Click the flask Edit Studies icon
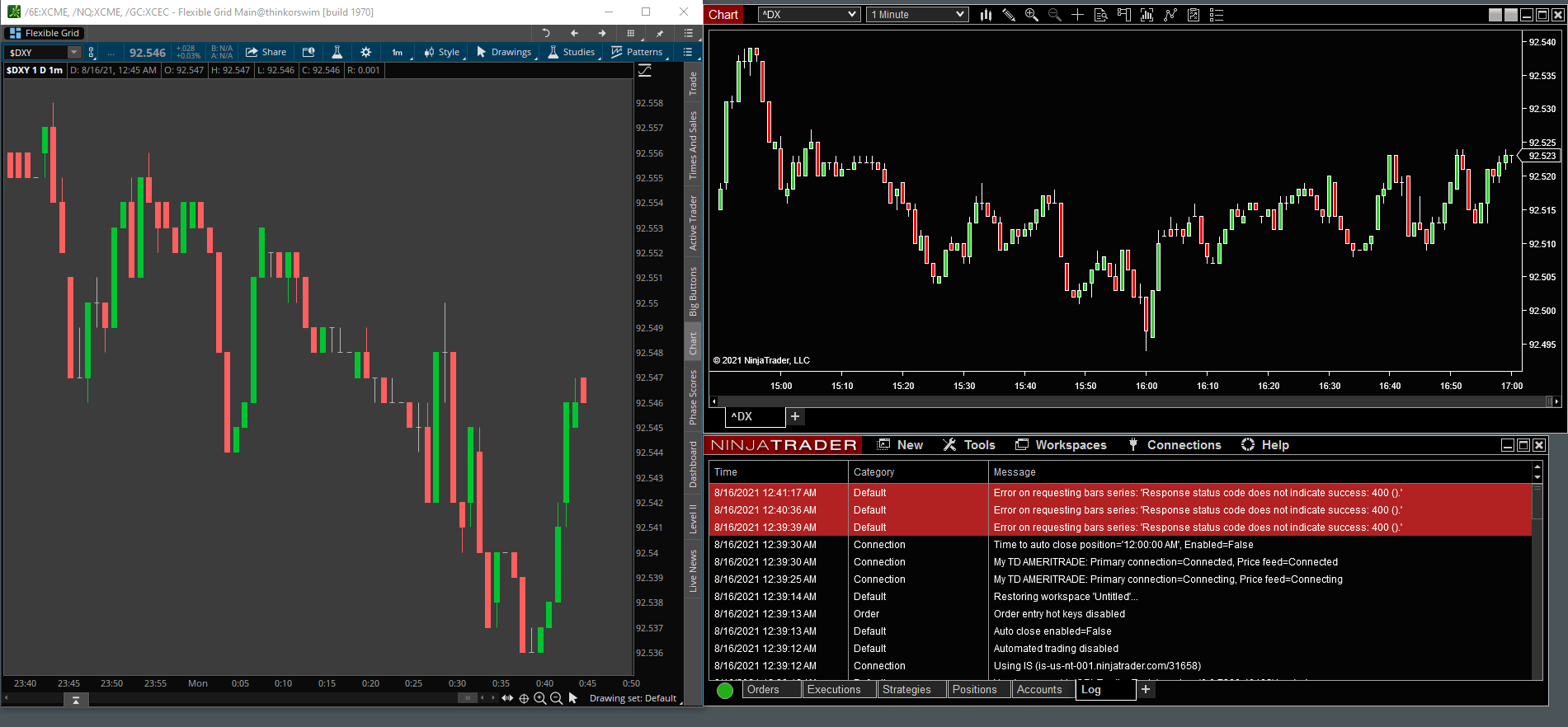Viewport: 1568px width, 727px height. coord(337,52)
